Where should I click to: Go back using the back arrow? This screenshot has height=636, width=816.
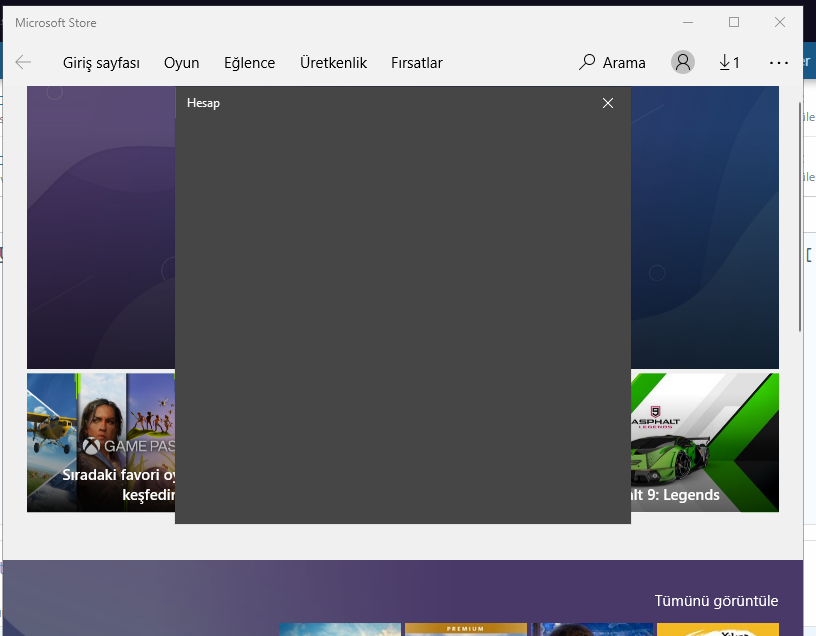pyautogui.click(x=23, y=62)
